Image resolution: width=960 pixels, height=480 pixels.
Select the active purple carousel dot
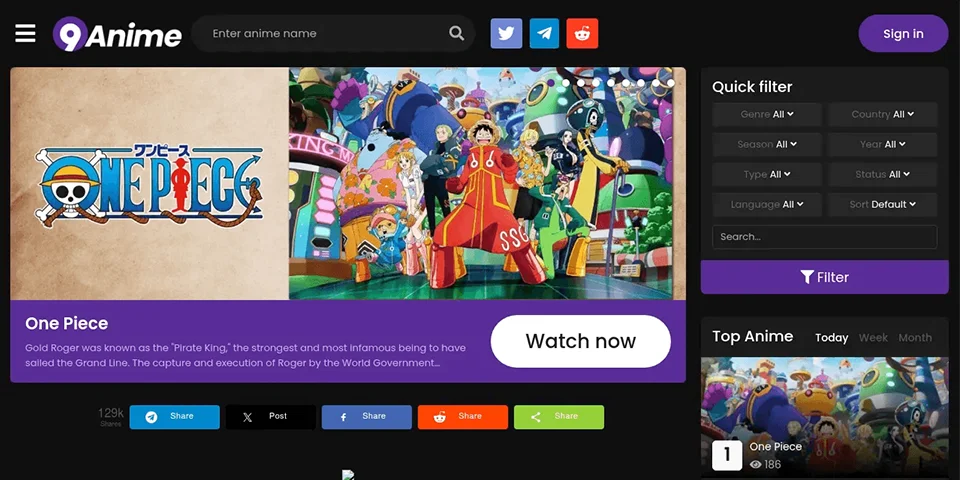point(551,83)
